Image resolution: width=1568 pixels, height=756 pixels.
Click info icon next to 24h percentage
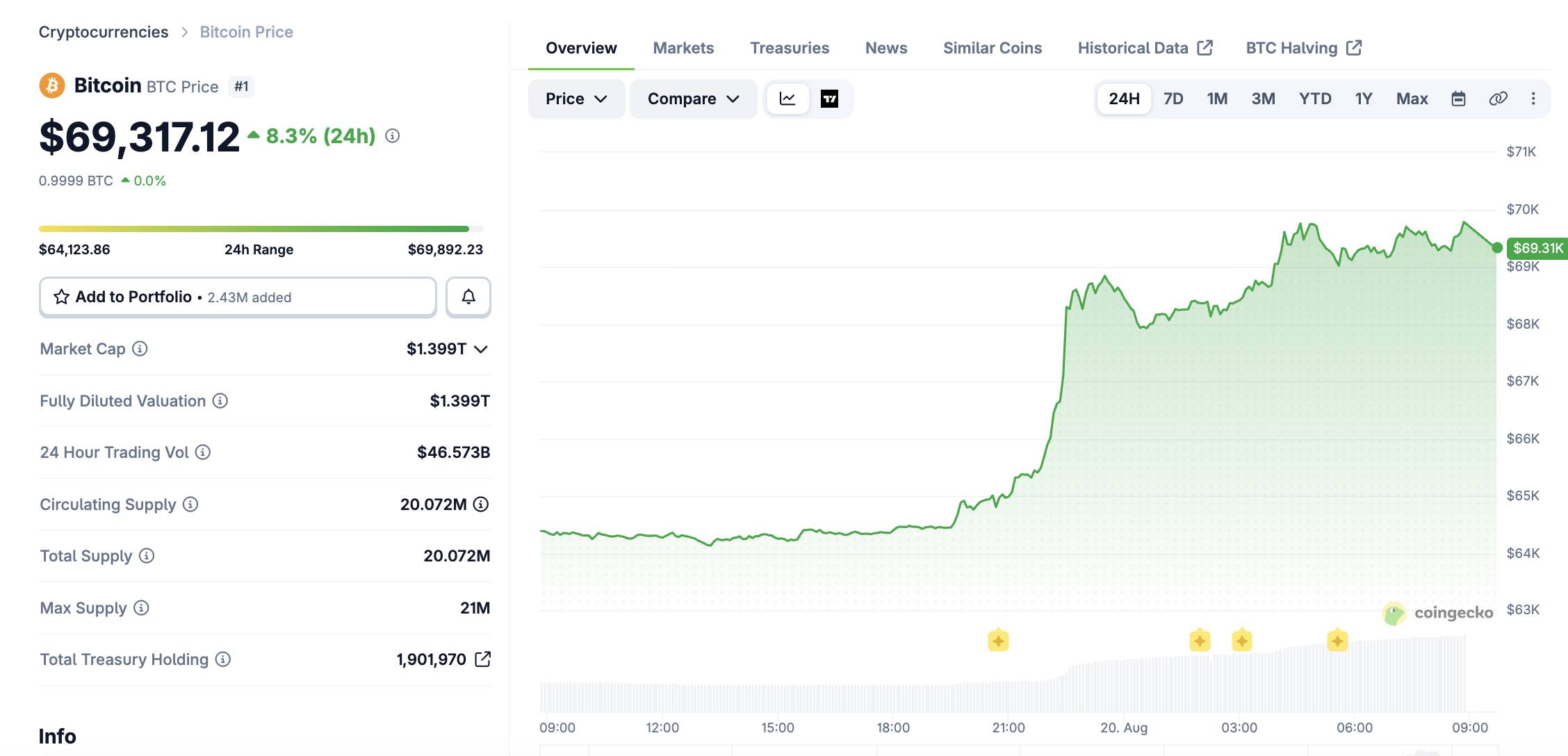[x=393, y=136]
